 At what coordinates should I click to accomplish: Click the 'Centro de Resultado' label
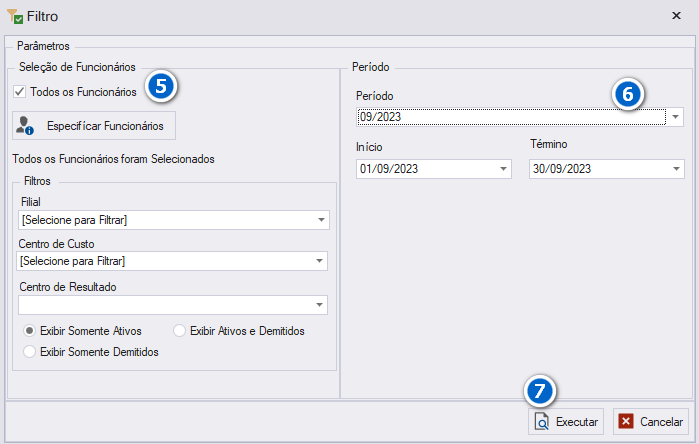coord(68,287)
